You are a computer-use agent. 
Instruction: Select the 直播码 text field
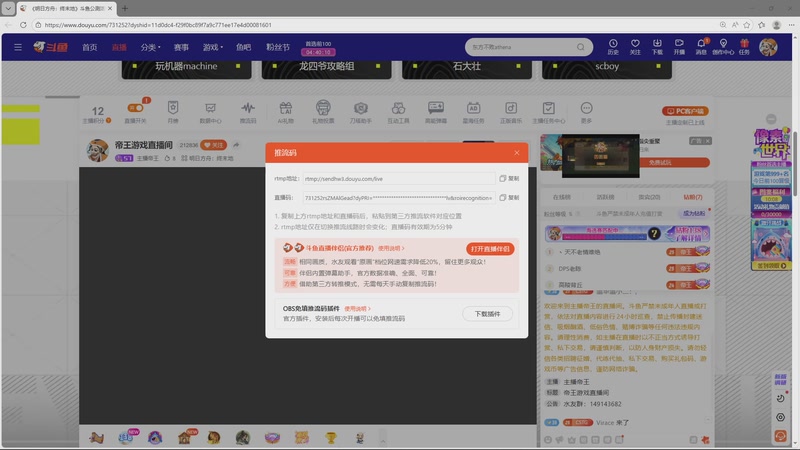click(x=398, y=197)
